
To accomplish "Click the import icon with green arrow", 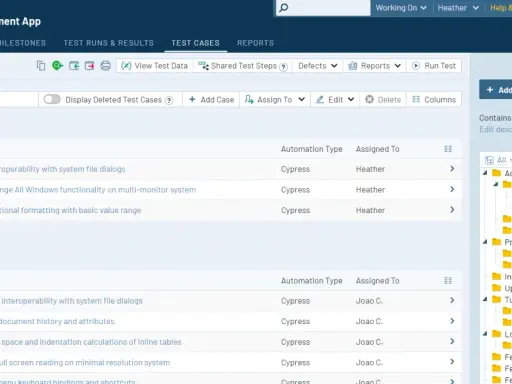I will point(74,66).
